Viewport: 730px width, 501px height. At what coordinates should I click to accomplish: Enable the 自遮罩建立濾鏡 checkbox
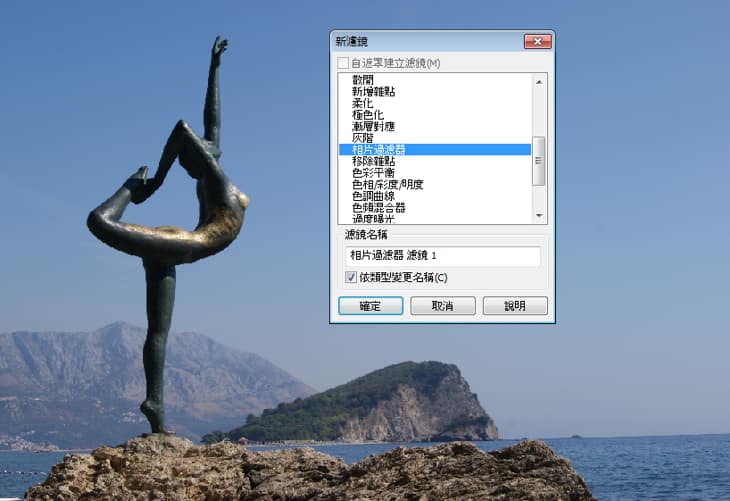point(344,63)
